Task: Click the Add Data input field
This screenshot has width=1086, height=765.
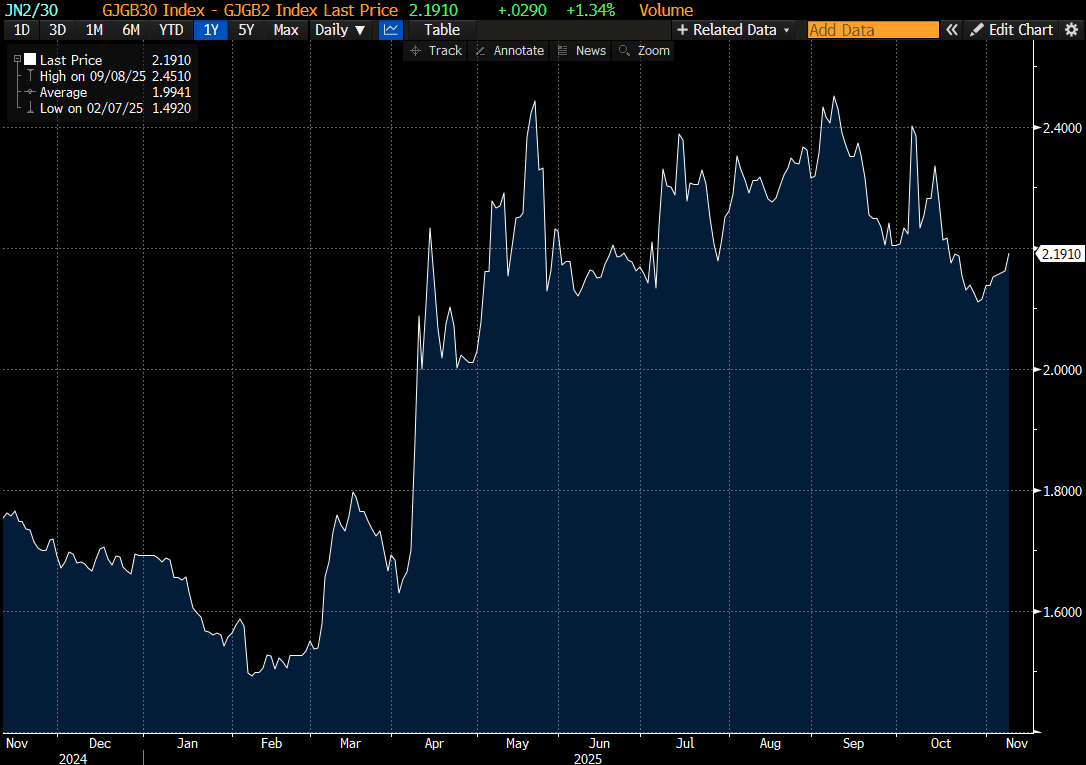Action: [873, 30]
